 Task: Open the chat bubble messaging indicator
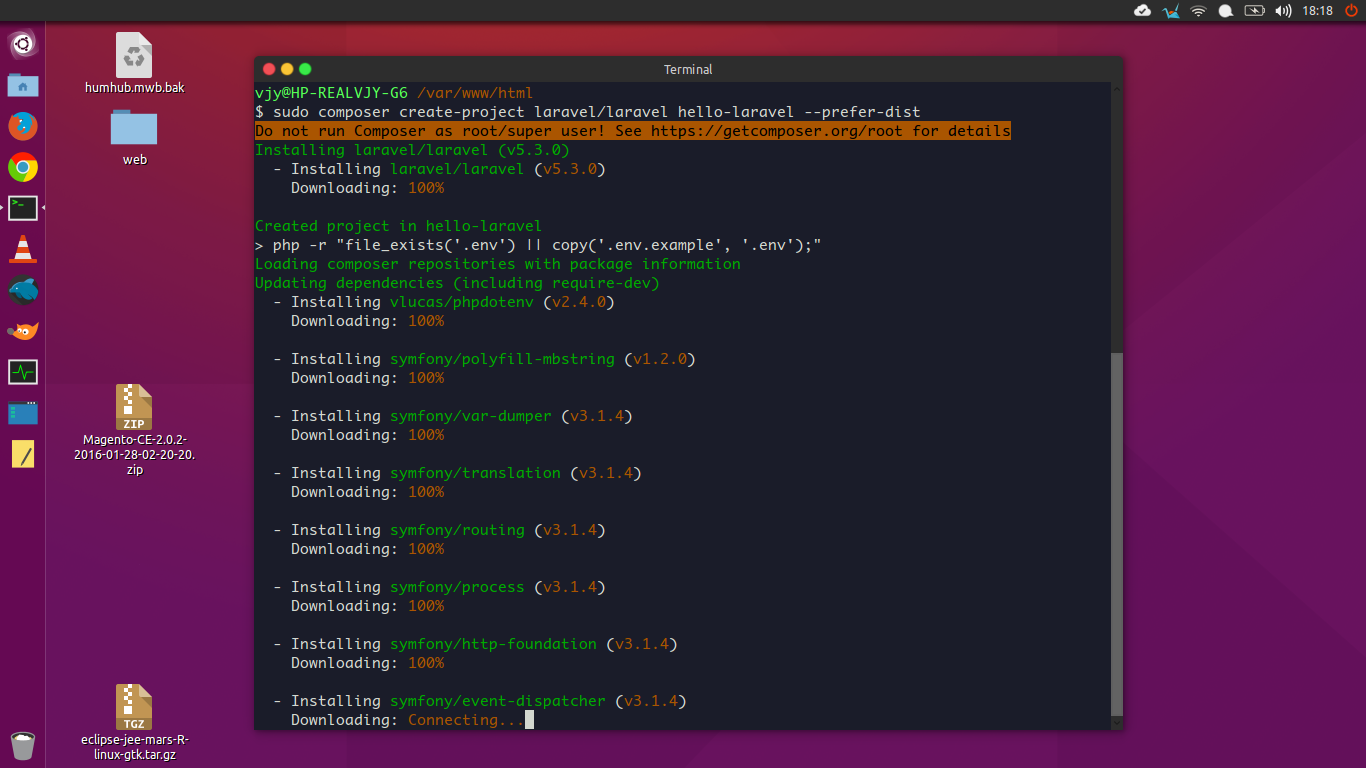pos(1224,11)
